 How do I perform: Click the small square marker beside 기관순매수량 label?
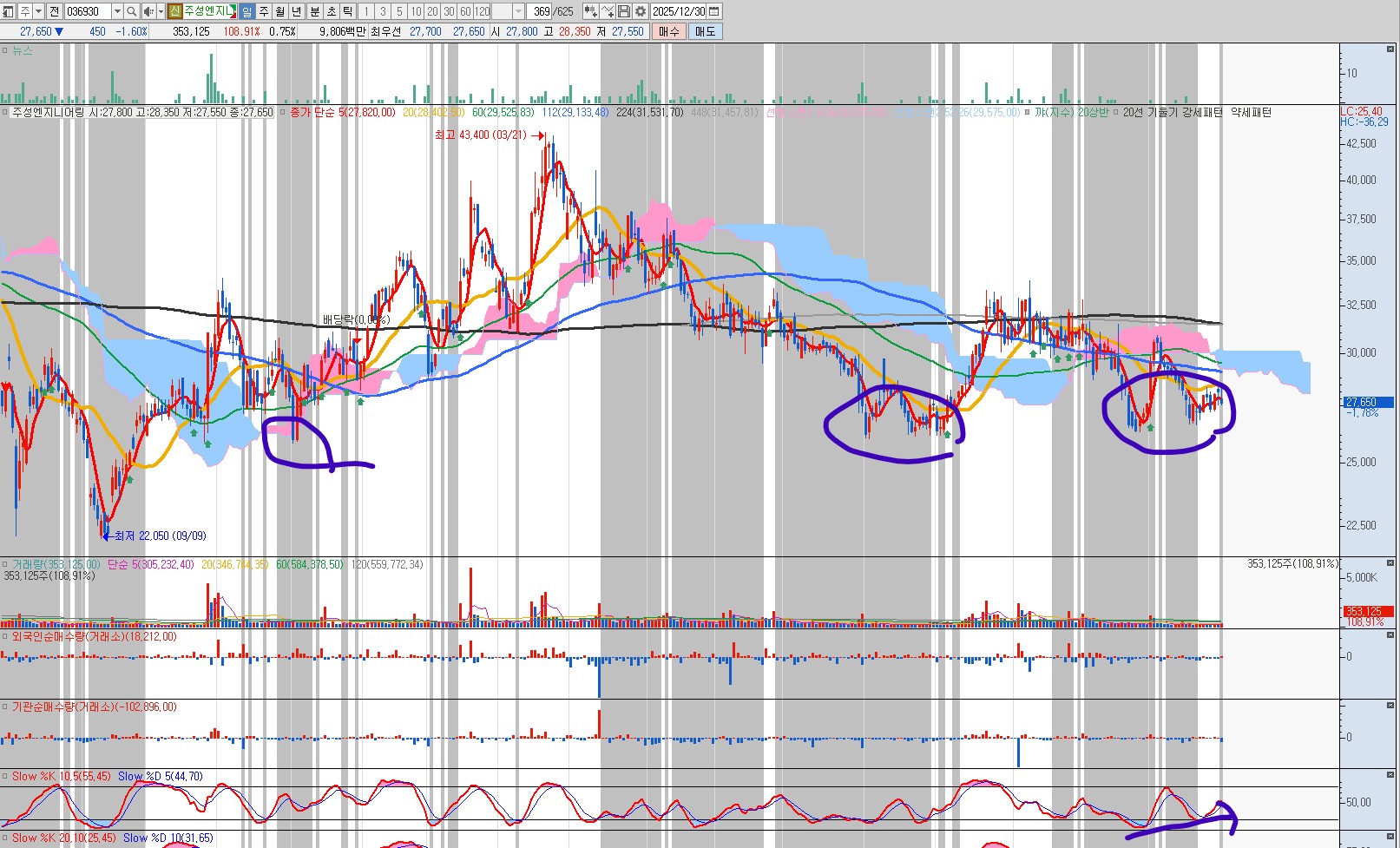5,707
